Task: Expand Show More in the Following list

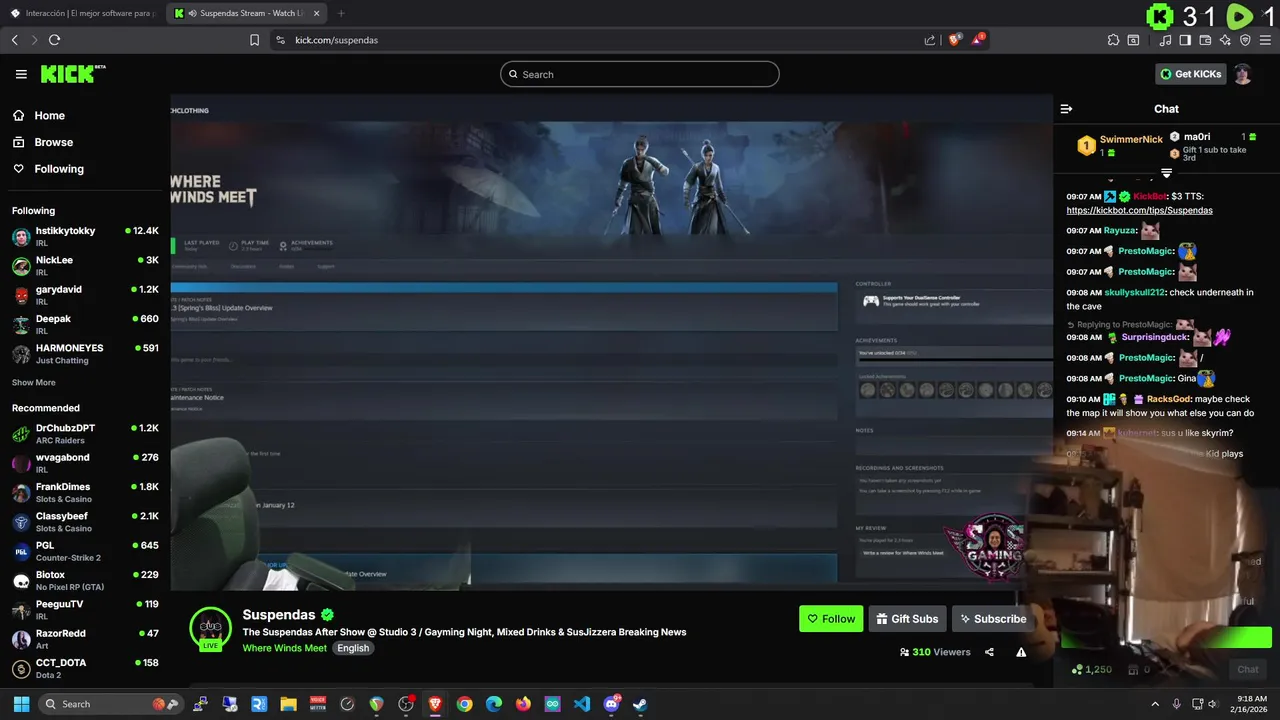Action: click(x=34, y=382)
